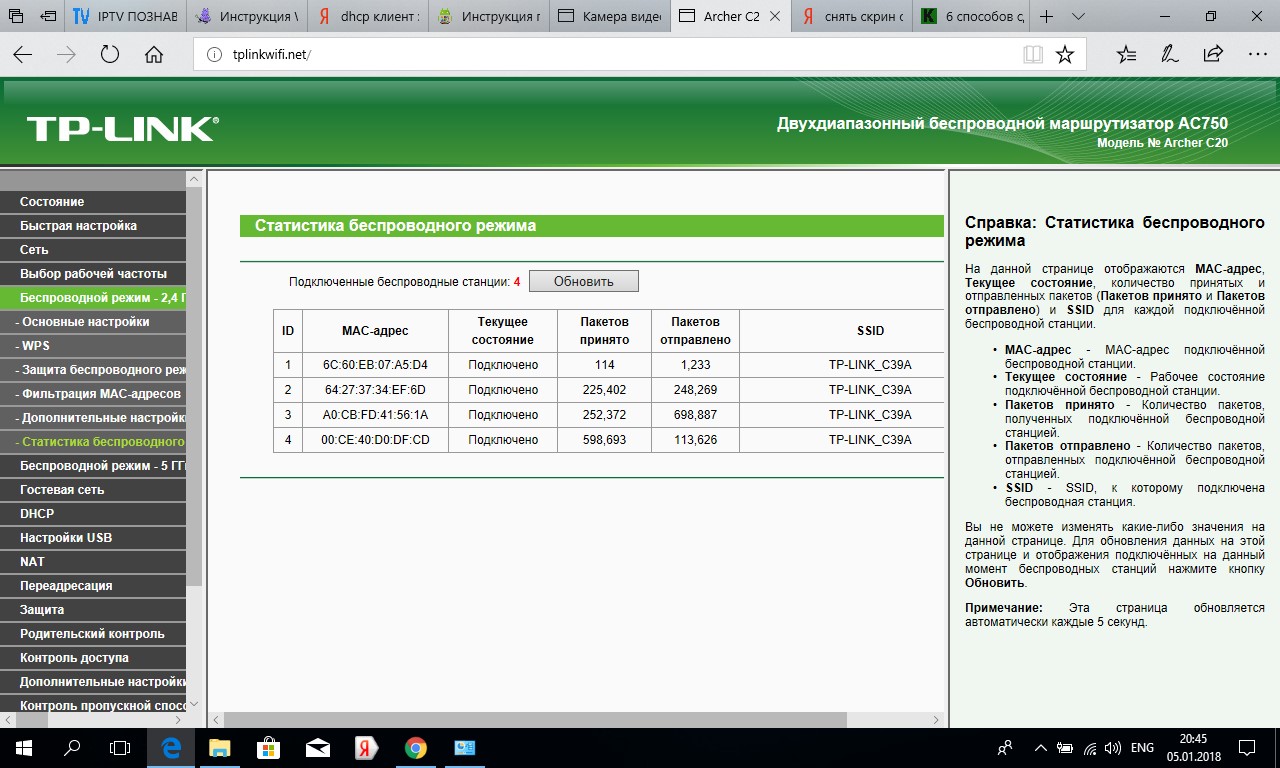Open the Share icon in Edge toolbar
The height and width of the screenshot is (768, 1280).
[x=1213, y=55]
